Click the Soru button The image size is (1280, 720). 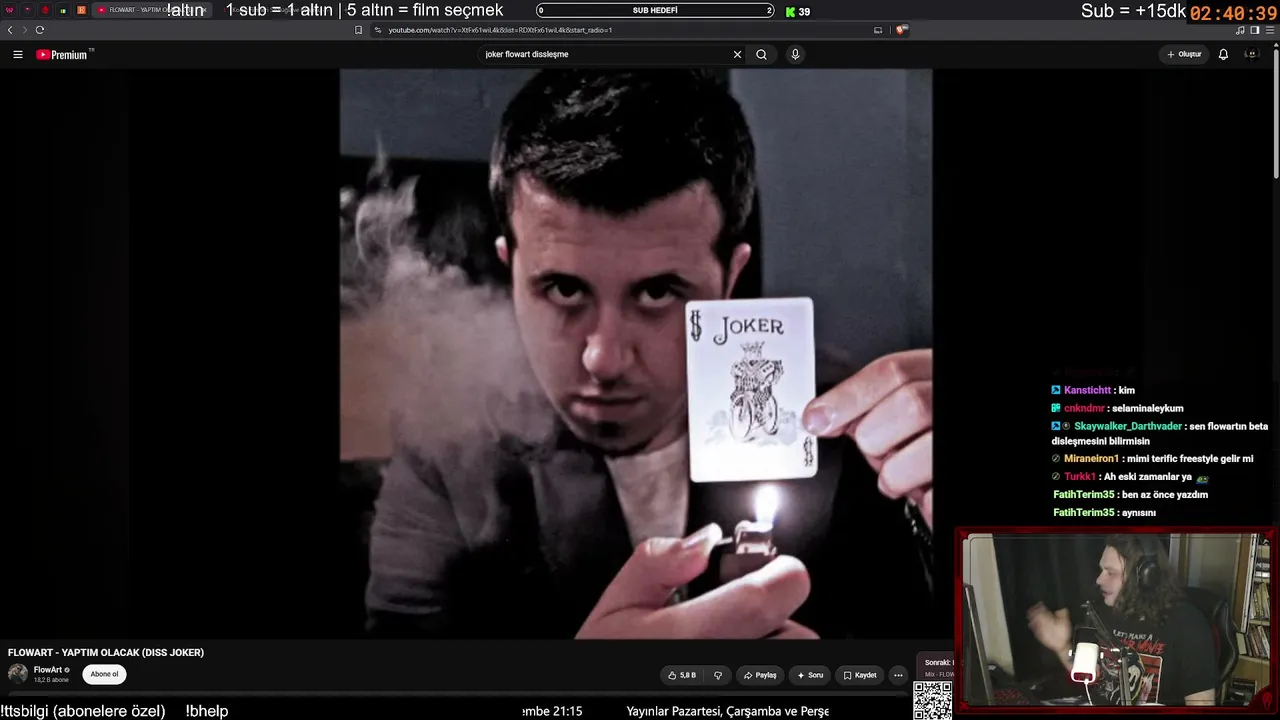click(x=810, y=675)
